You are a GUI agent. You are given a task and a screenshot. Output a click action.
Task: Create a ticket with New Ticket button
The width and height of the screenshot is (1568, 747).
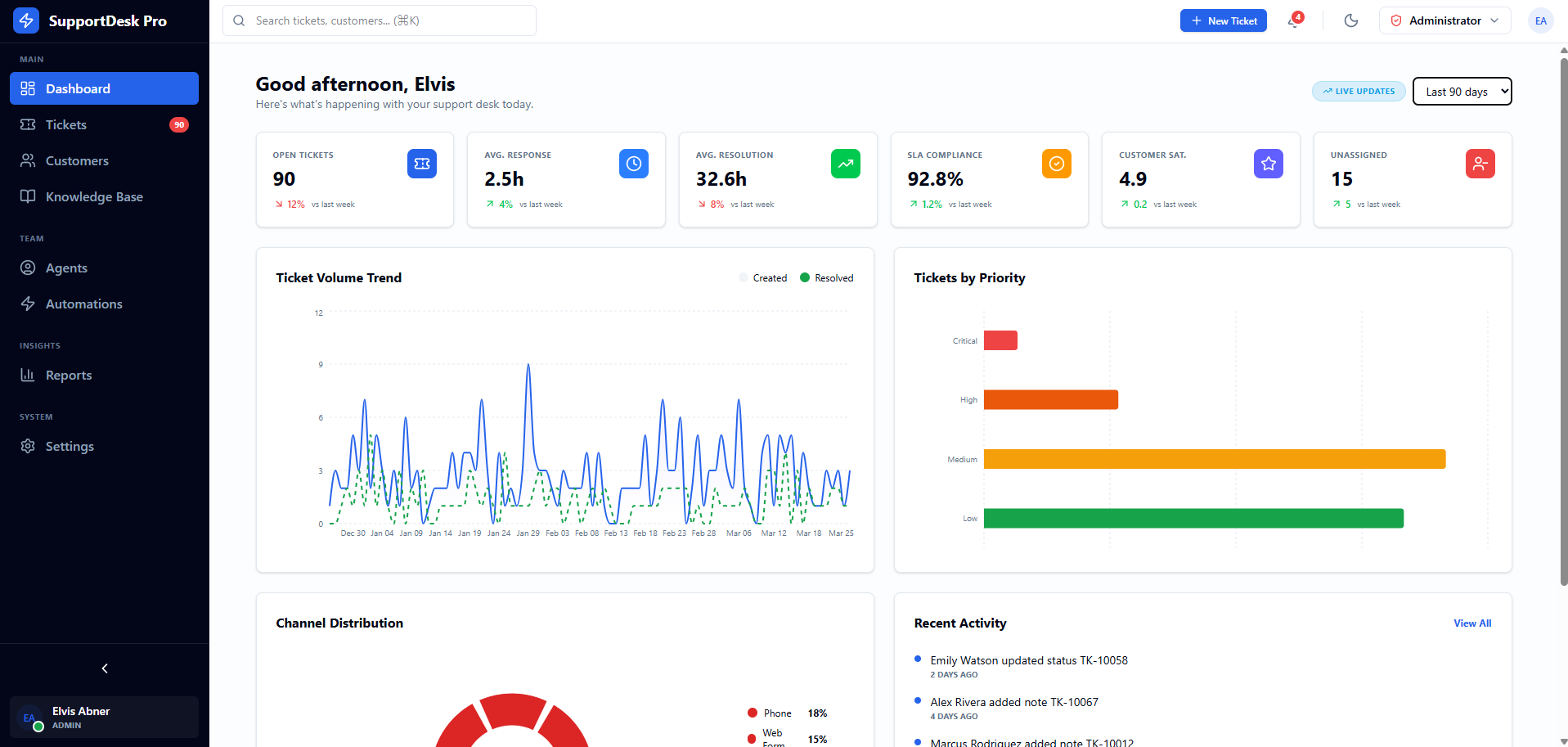[1223, 20]
